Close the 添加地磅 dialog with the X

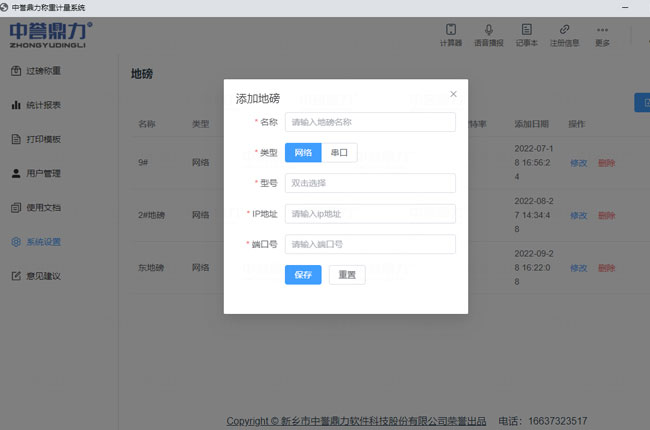click(x=453, y=94)
